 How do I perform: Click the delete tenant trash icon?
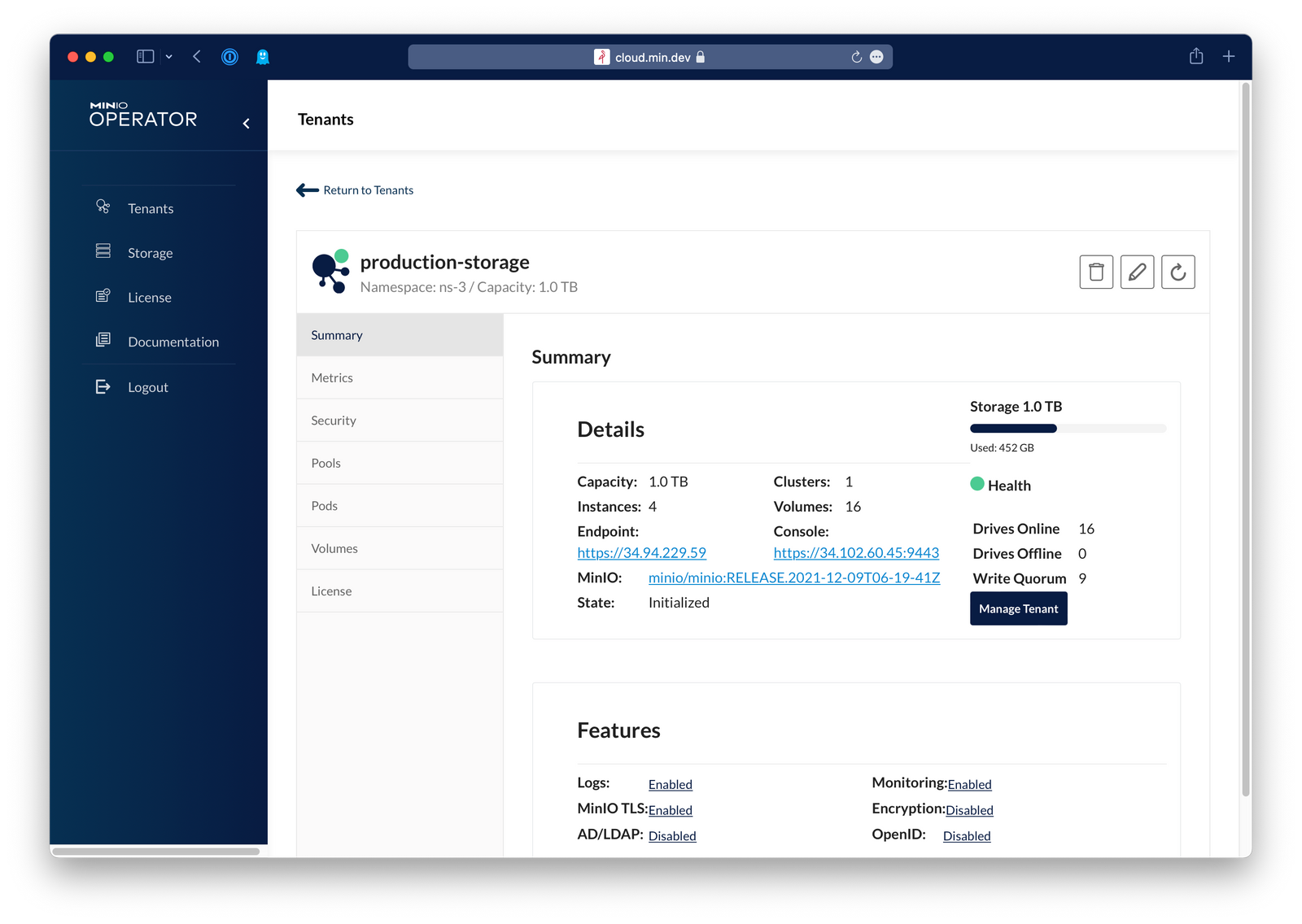[1096, 272]
